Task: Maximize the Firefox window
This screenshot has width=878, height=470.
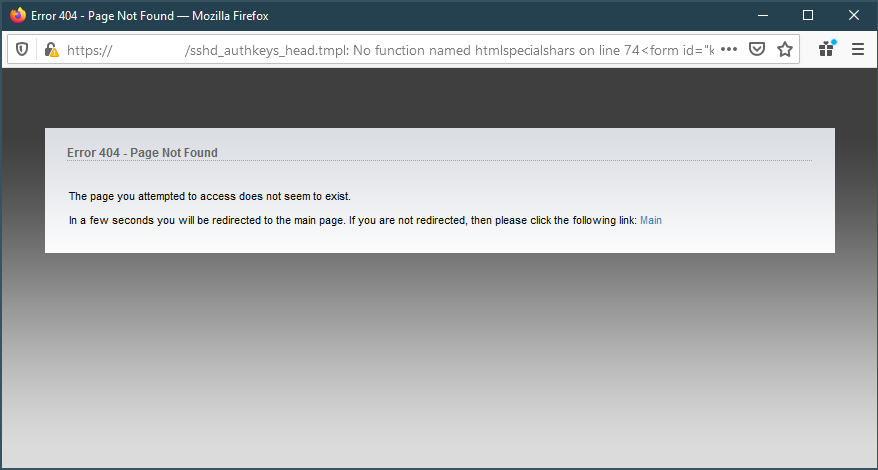Action: [x=808, y=16]
